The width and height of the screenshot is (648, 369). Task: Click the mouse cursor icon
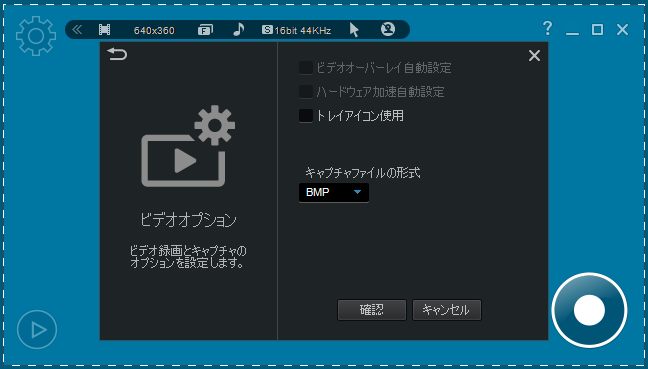354,30
